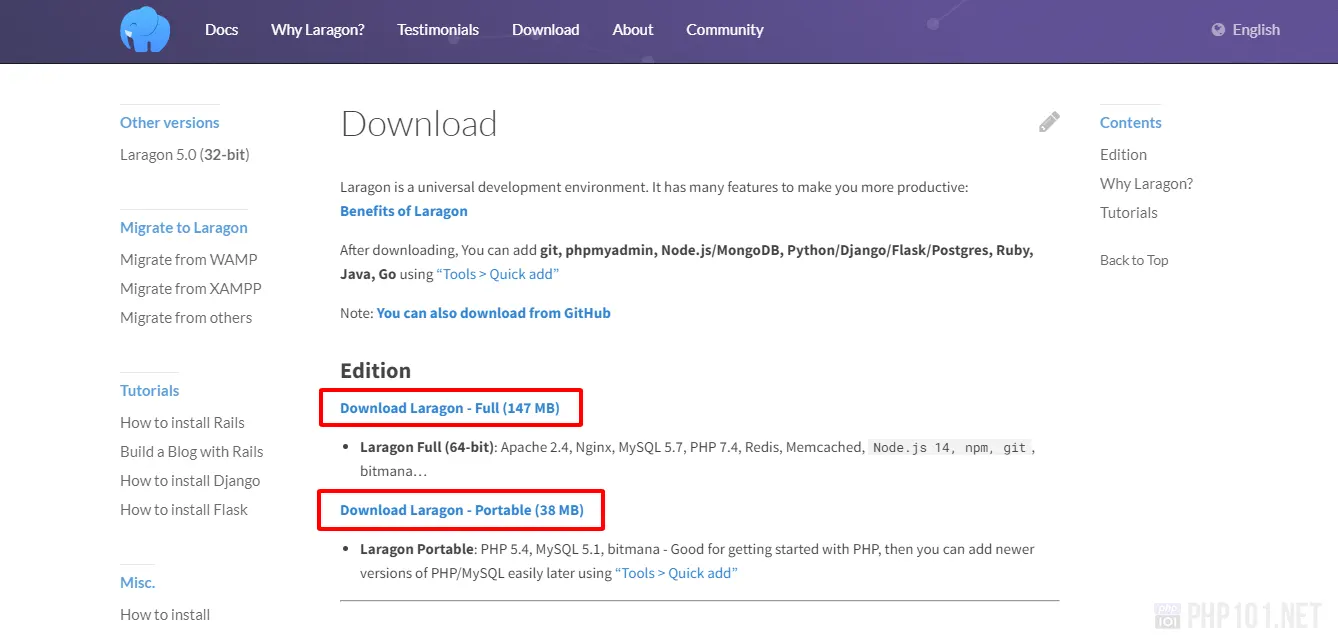
Task: Open Laragon 5.0 (32-bit) version link
Action: (184, 155)
